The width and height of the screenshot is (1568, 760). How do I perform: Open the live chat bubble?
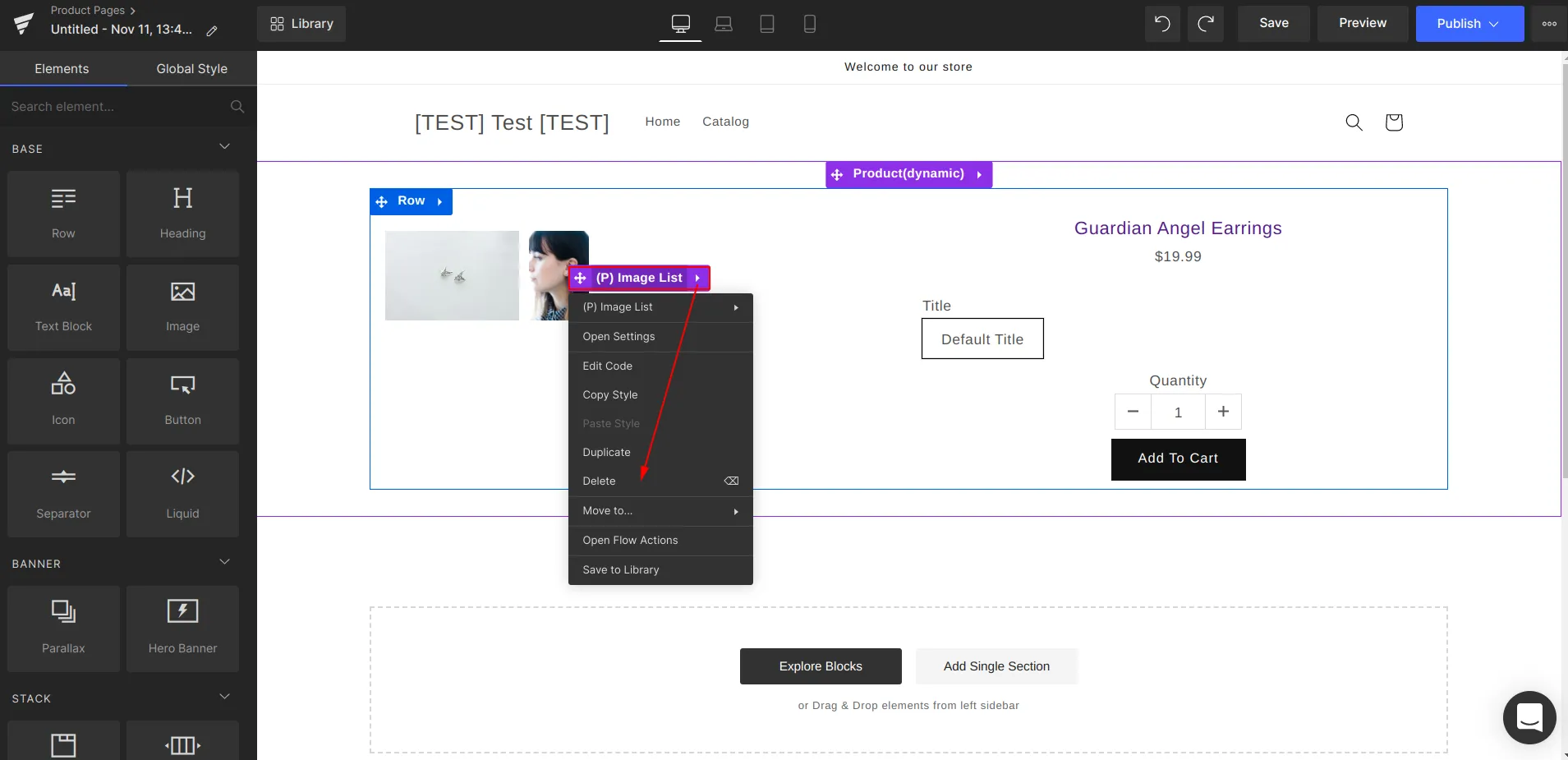click(1529, 717)
